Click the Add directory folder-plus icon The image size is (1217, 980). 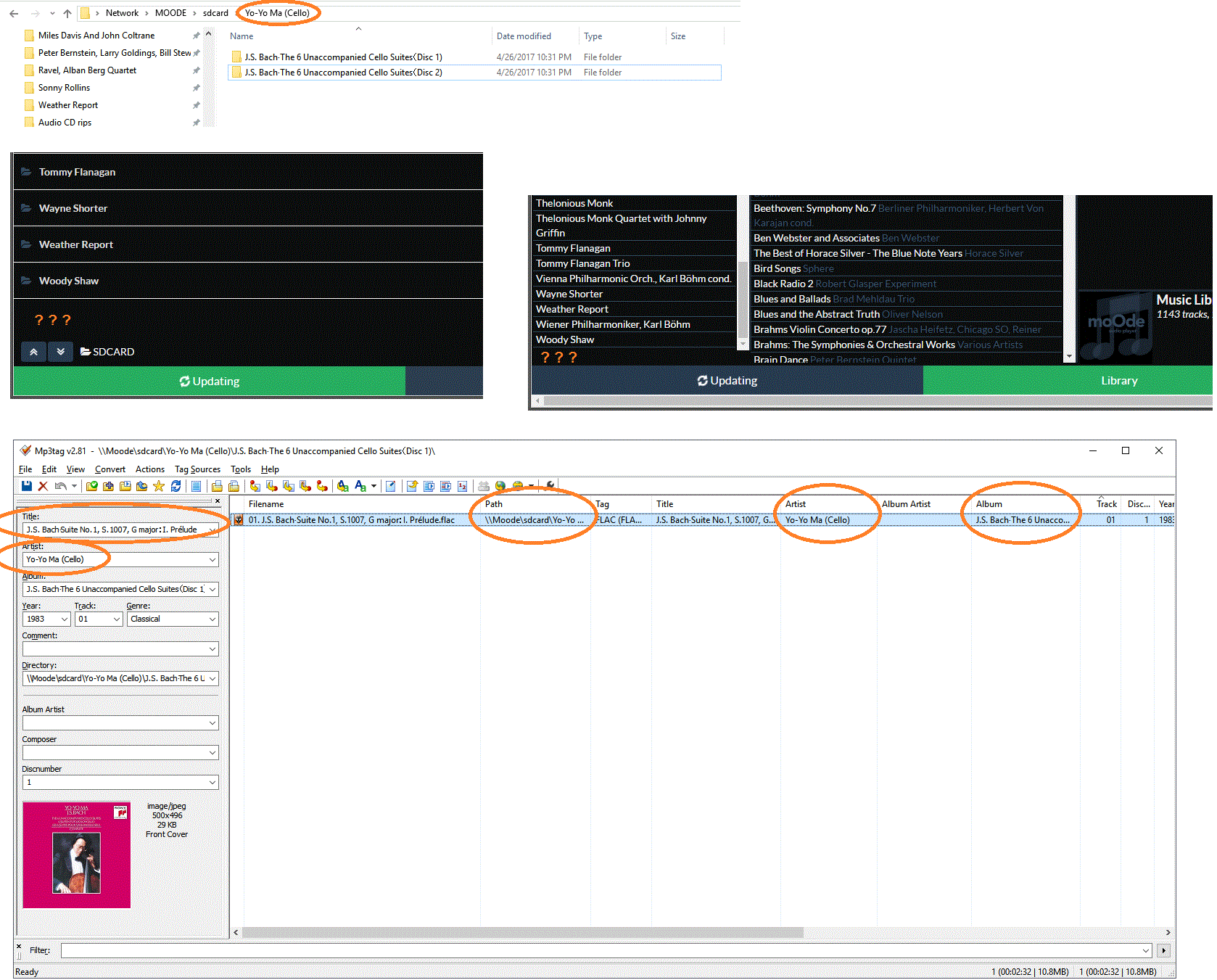(108, 486)
